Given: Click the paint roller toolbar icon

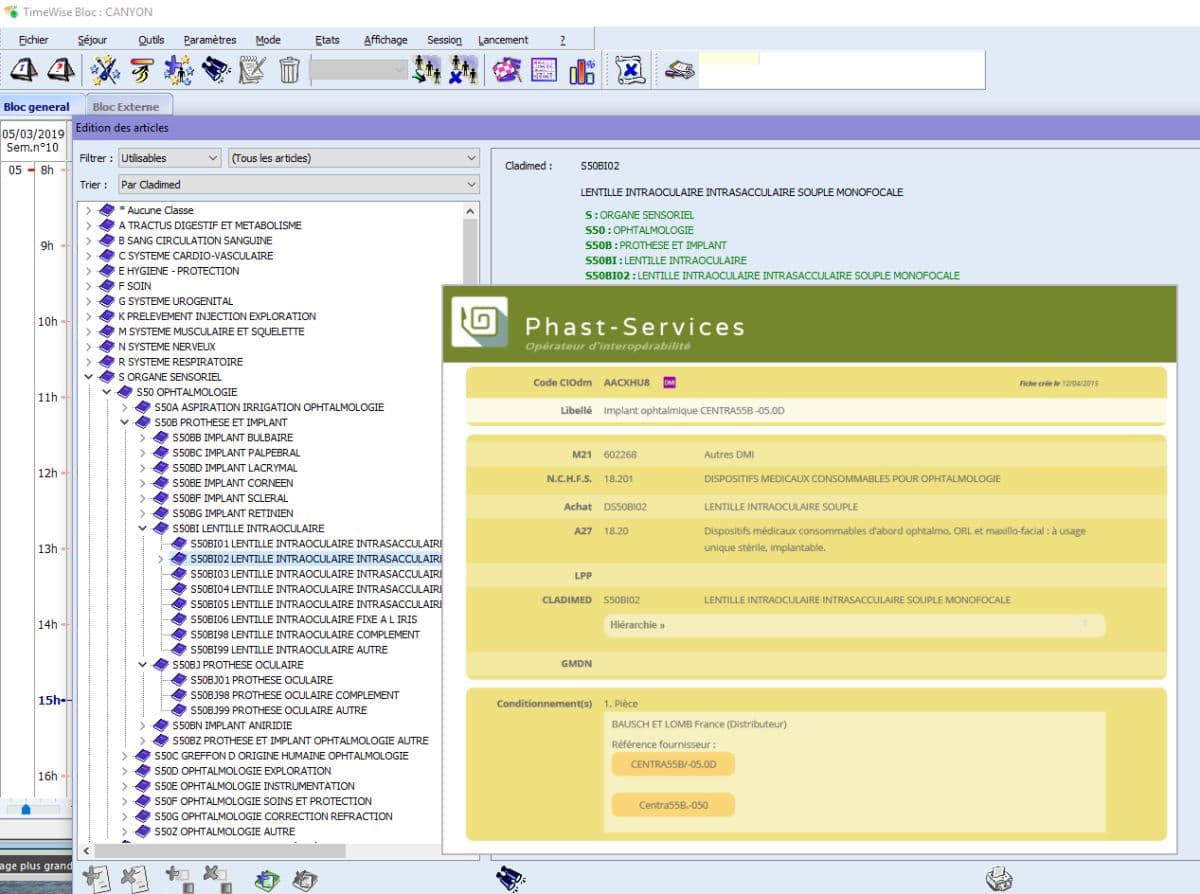Looking at the screenshot, I should pyautogui.click(x=141, y=70).
